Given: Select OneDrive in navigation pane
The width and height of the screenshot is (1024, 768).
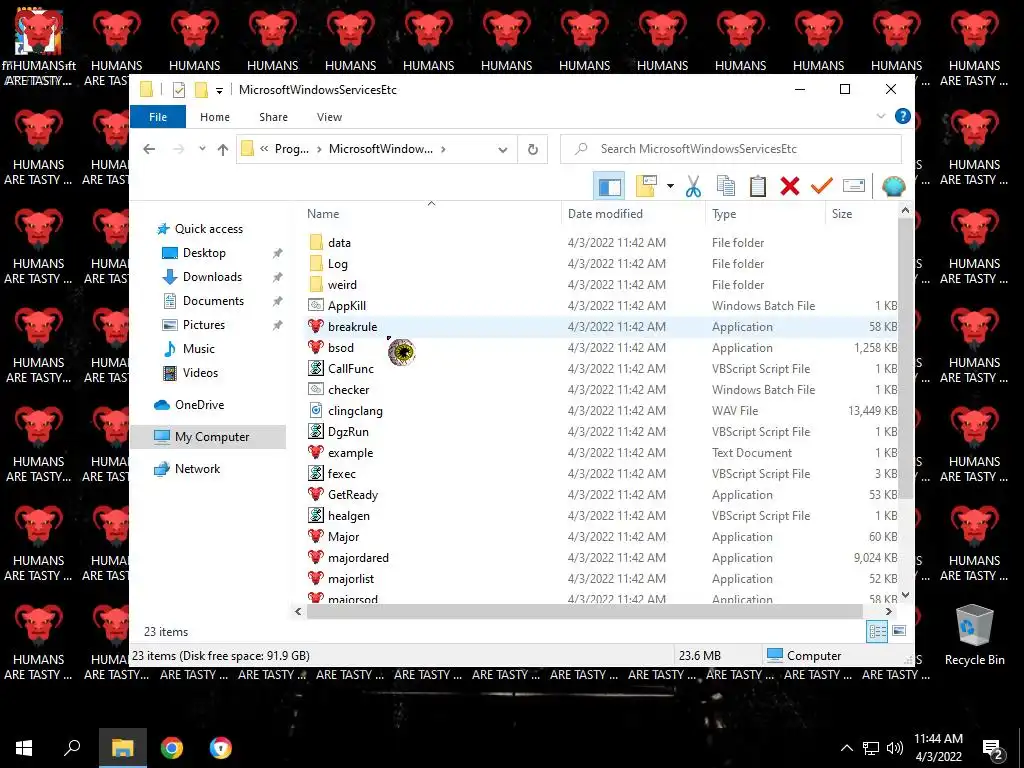Looking at the screenshot, I should pos(199,405).
